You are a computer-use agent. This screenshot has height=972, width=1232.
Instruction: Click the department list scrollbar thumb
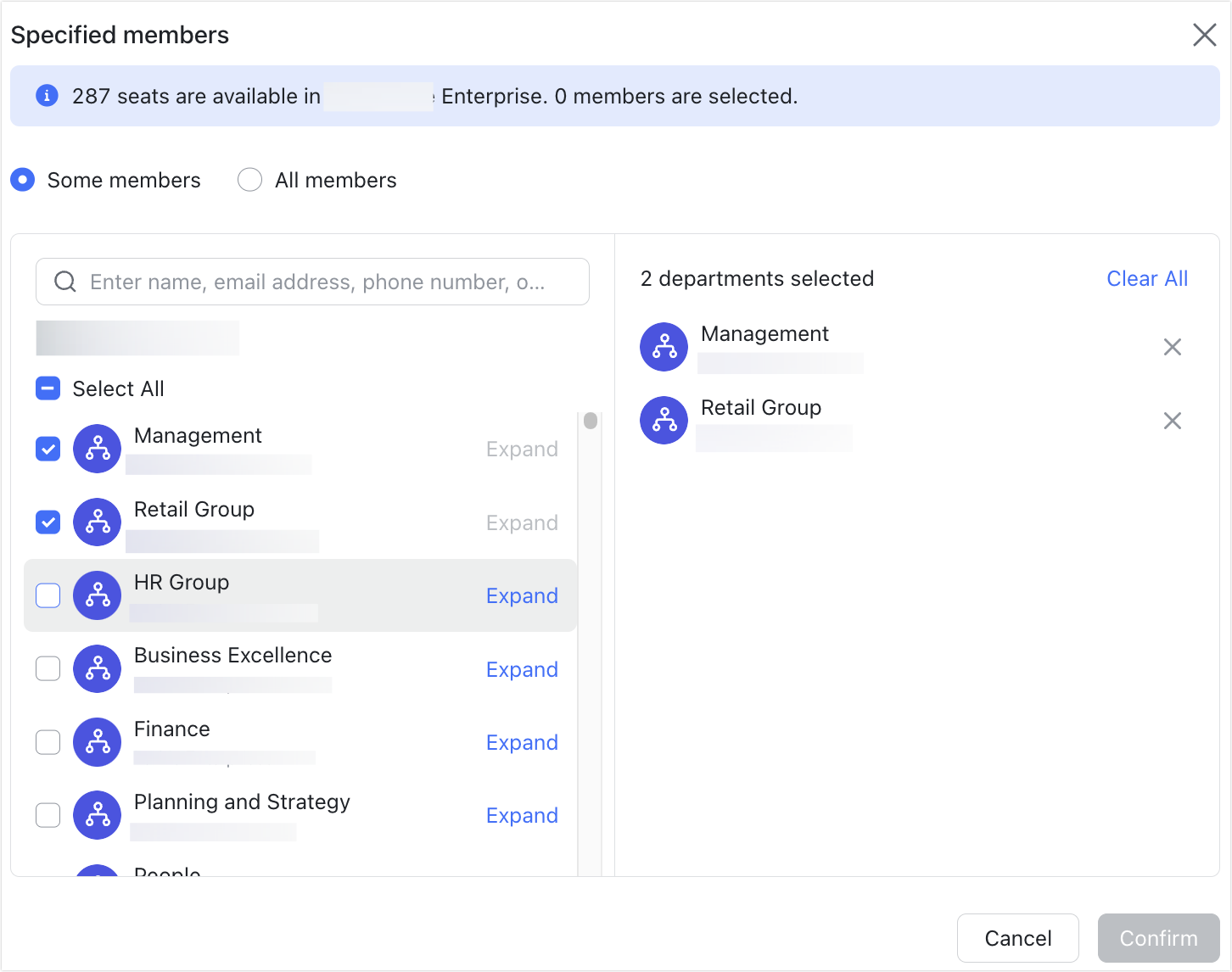pos(591,421)
